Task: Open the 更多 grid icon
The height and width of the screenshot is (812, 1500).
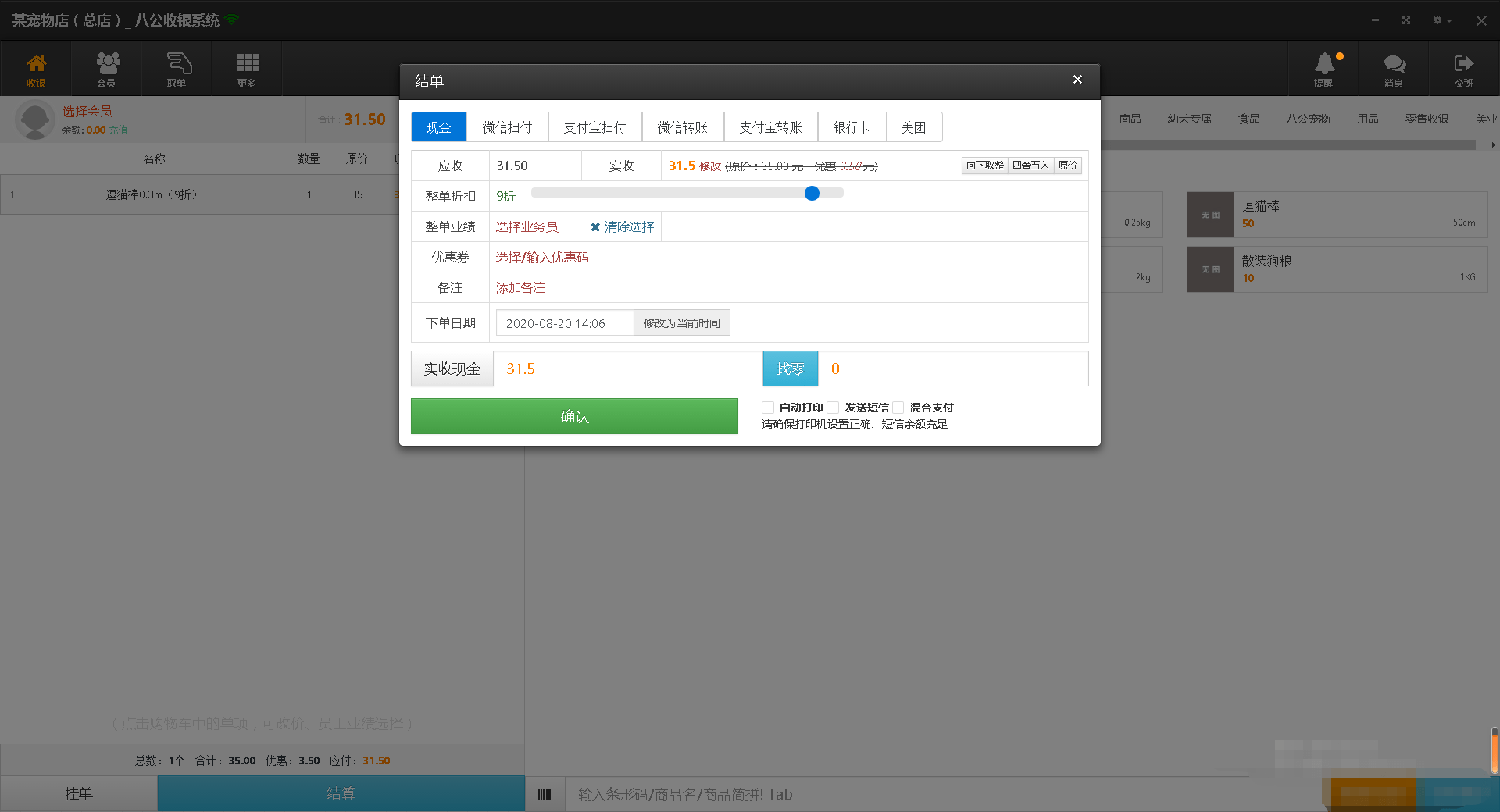Action: click(x=248, y=69)
